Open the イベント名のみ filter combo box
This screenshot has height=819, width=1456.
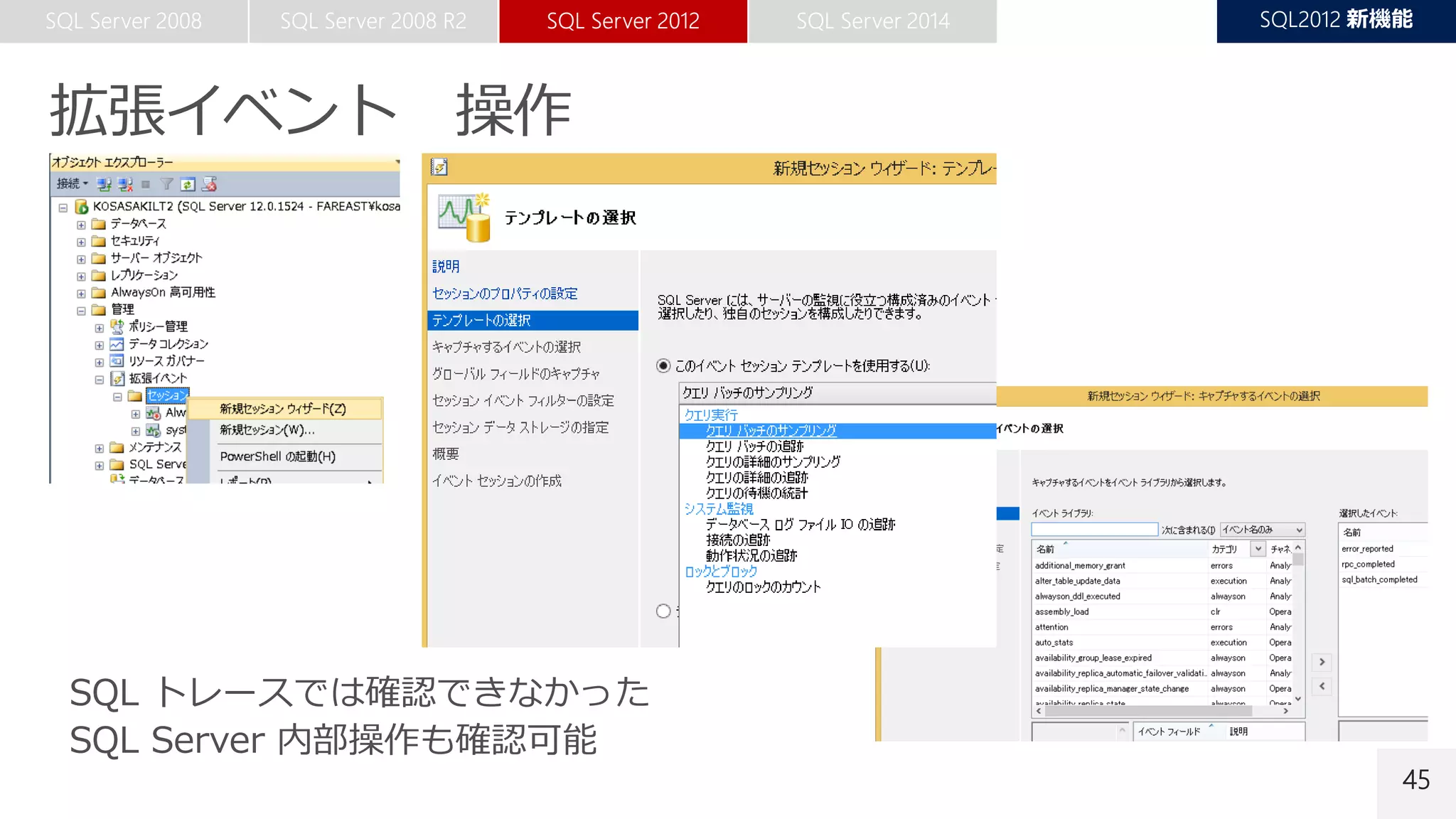pos(1263,530)
